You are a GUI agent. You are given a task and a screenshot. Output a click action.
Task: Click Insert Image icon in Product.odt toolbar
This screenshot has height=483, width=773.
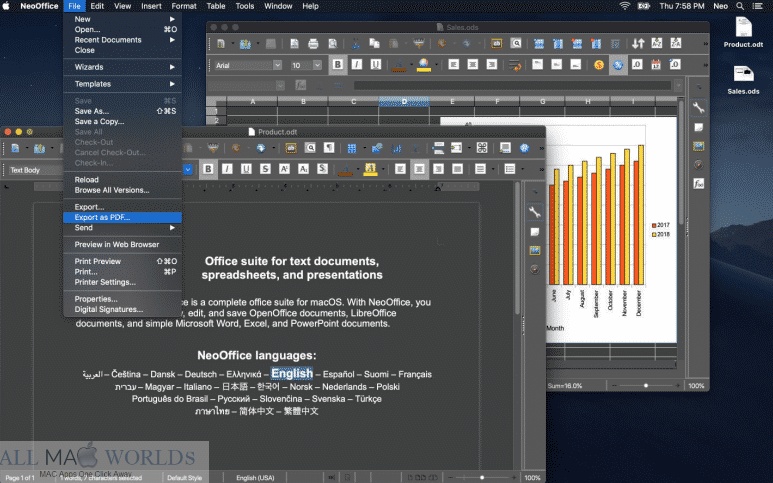(377, 148)
